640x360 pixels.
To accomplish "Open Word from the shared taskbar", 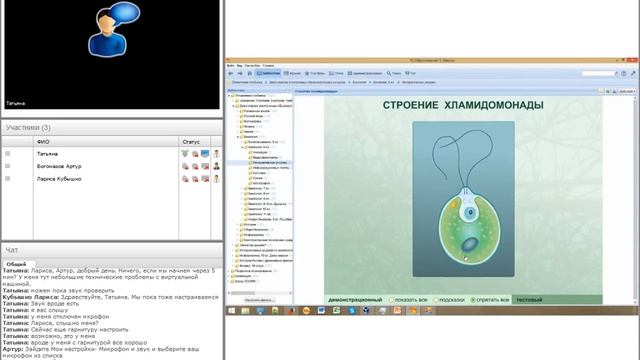I will [321, 311].
